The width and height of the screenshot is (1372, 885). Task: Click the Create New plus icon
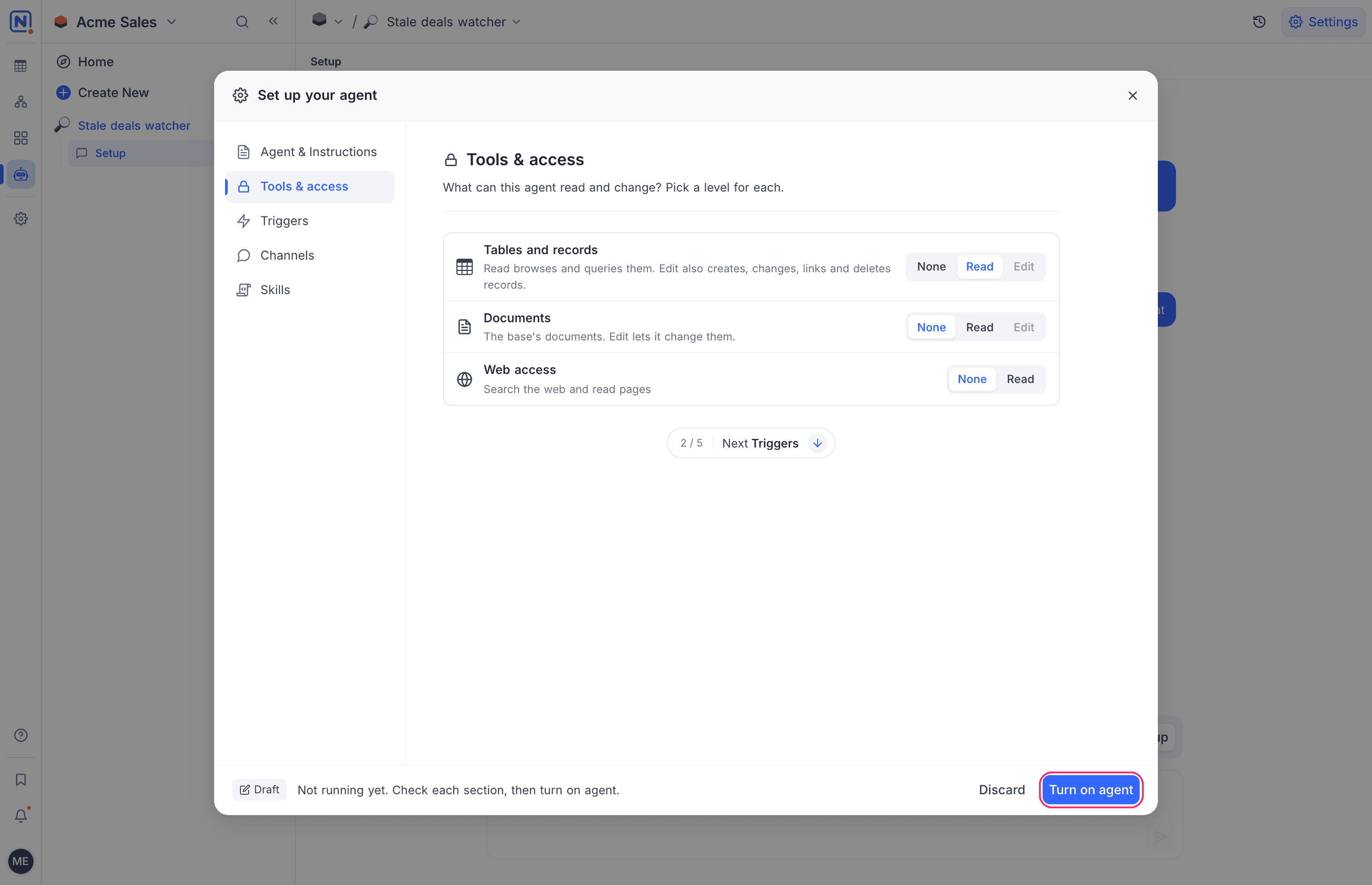[x=64, y=93]
